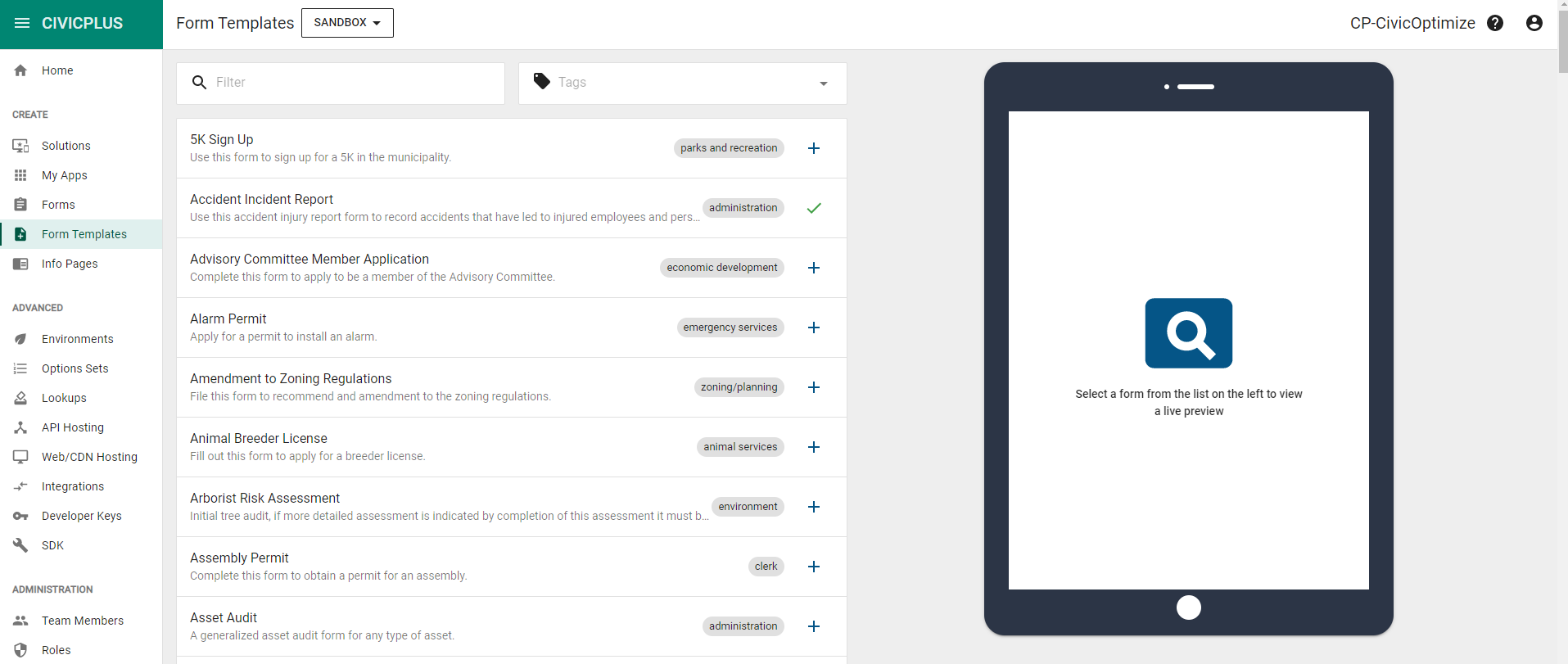Click the Integrations icon

pyautogui.click(x=20, y=486)
